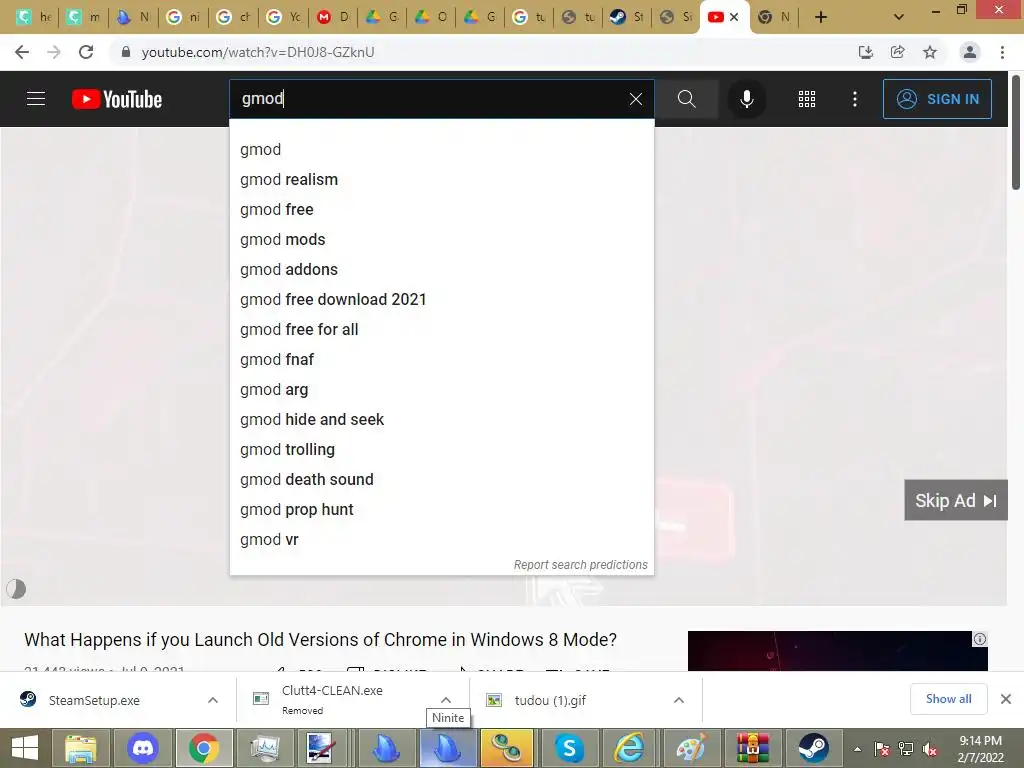Click the install app icon in the address bar
Image resolution: width=1024 pixels, height=768 pixels.
pyautogui.click(x=865, y=52)
